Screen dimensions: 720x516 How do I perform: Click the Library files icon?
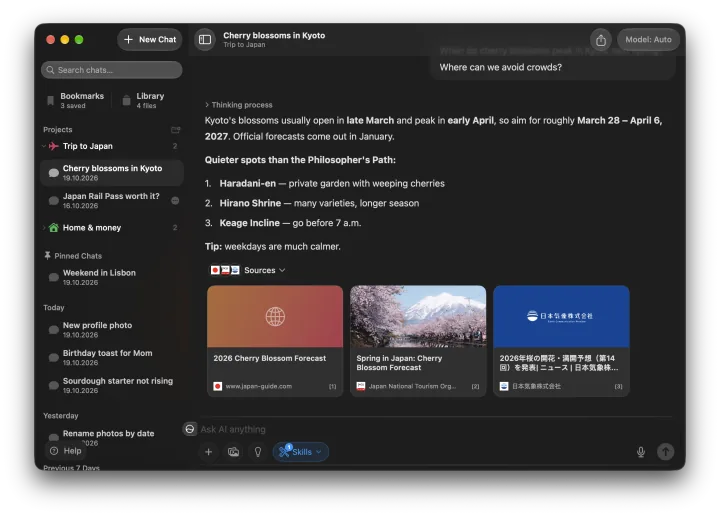tap(126, 101)
